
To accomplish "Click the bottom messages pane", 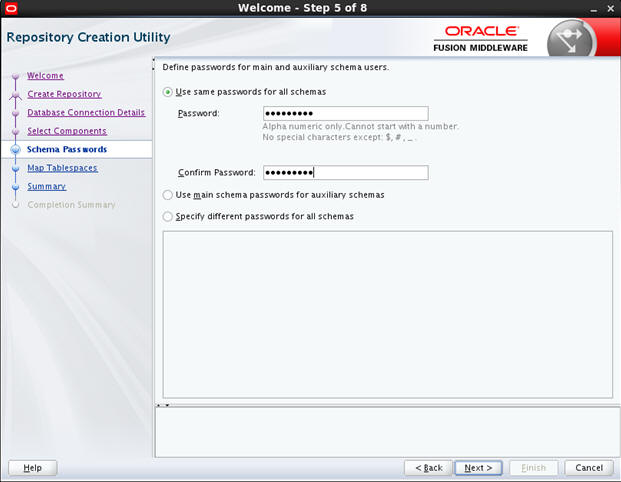I will point(387,432).
